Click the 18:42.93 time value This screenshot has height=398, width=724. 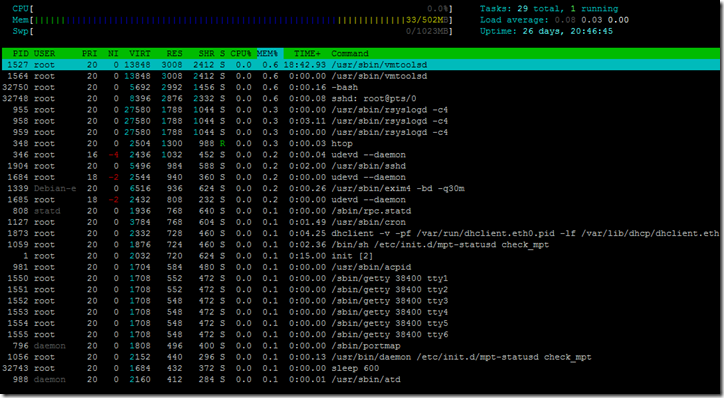[305, 65]
